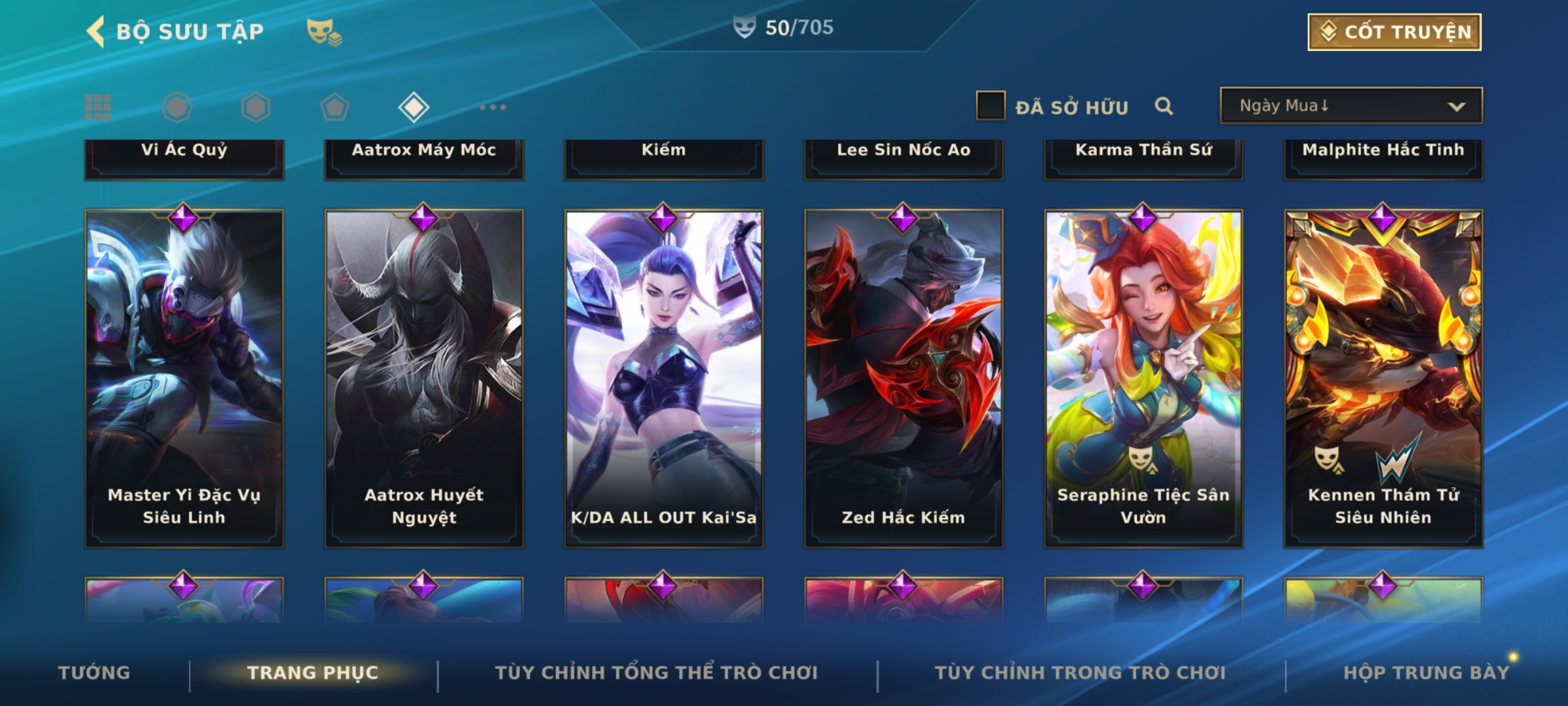Viewport: 1568px width, 706px height.
Task: Click the search magnifier icon
Action: [1164, 106]
